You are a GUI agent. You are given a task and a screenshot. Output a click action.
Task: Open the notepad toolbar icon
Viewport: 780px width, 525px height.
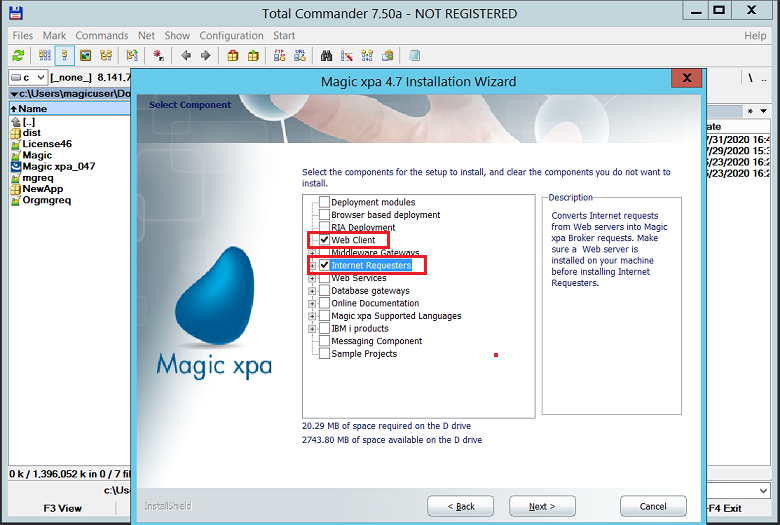414,55
